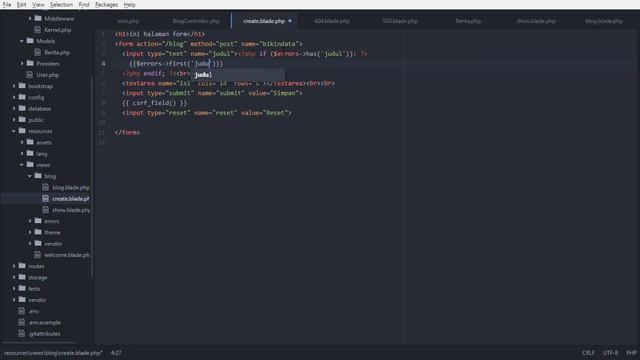
Task: Click the .env.example file icon
Action: (x=22, y=322)
